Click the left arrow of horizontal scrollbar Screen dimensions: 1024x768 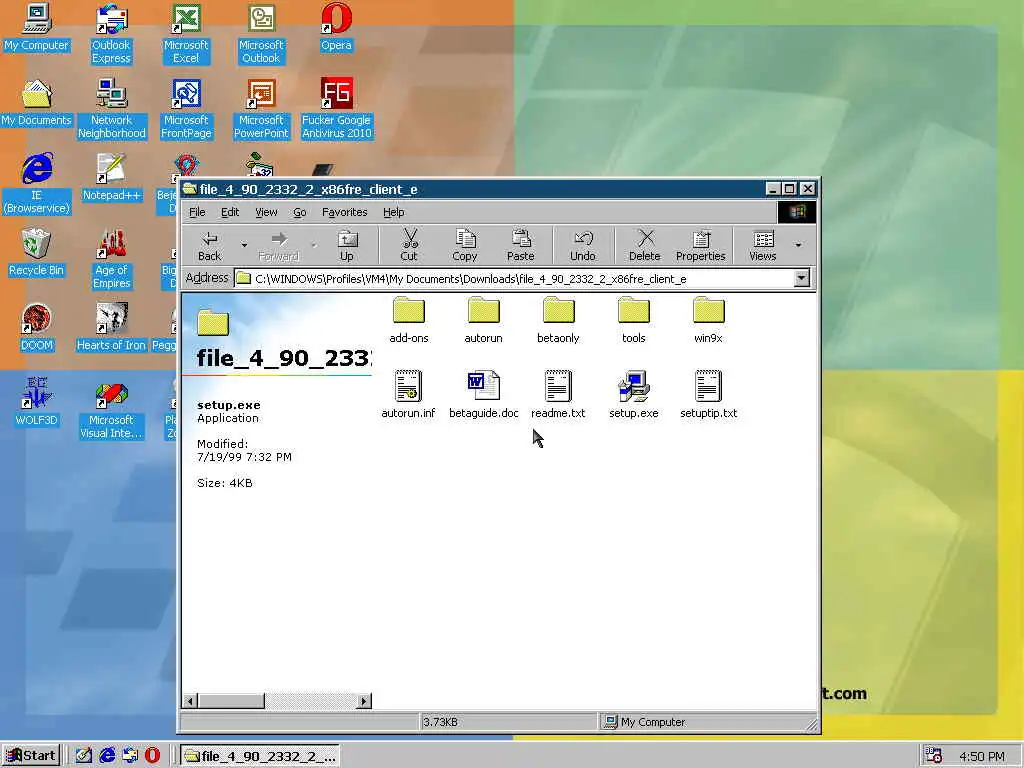pyautogui.click(x=190, y=701)
